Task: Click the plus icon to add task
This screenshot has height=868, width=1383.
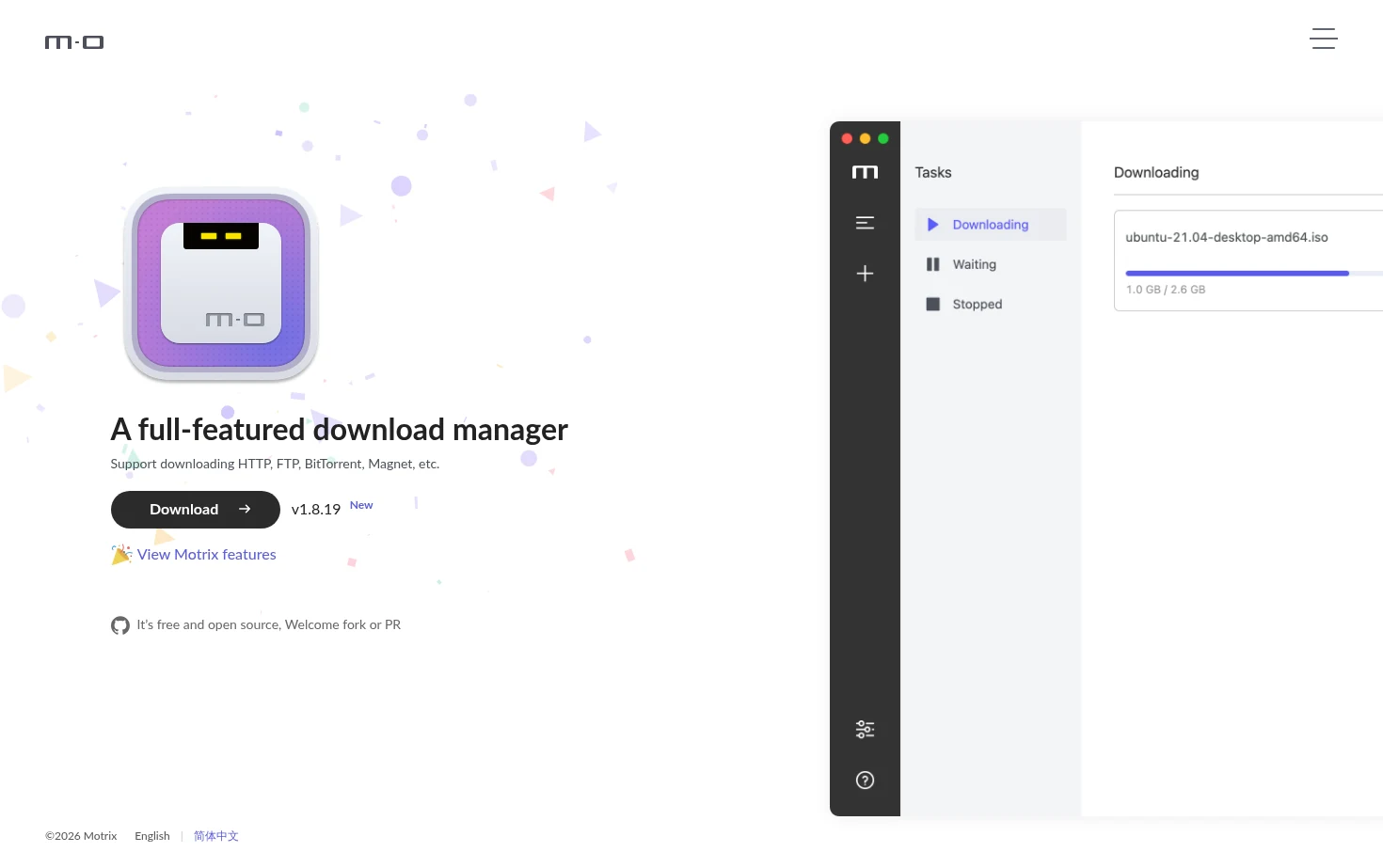Action: pos(865,274)
